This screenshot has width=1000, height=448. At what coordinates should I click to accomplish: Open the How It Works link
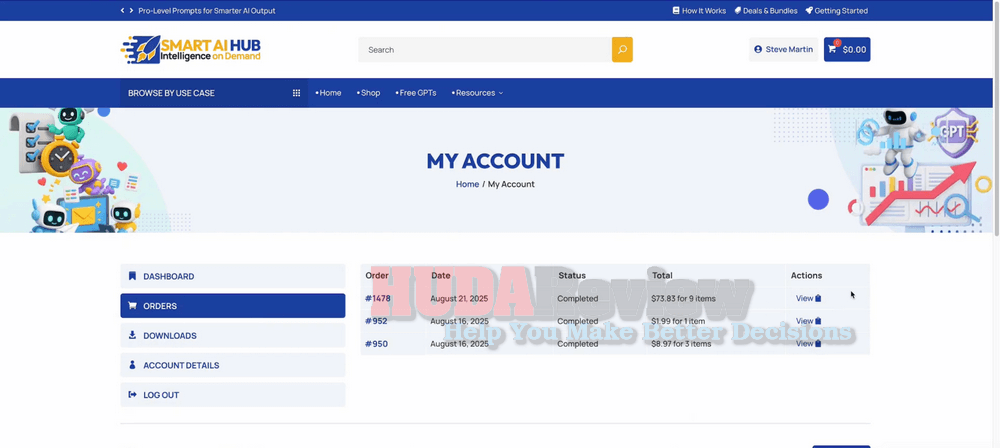point(699,11)
